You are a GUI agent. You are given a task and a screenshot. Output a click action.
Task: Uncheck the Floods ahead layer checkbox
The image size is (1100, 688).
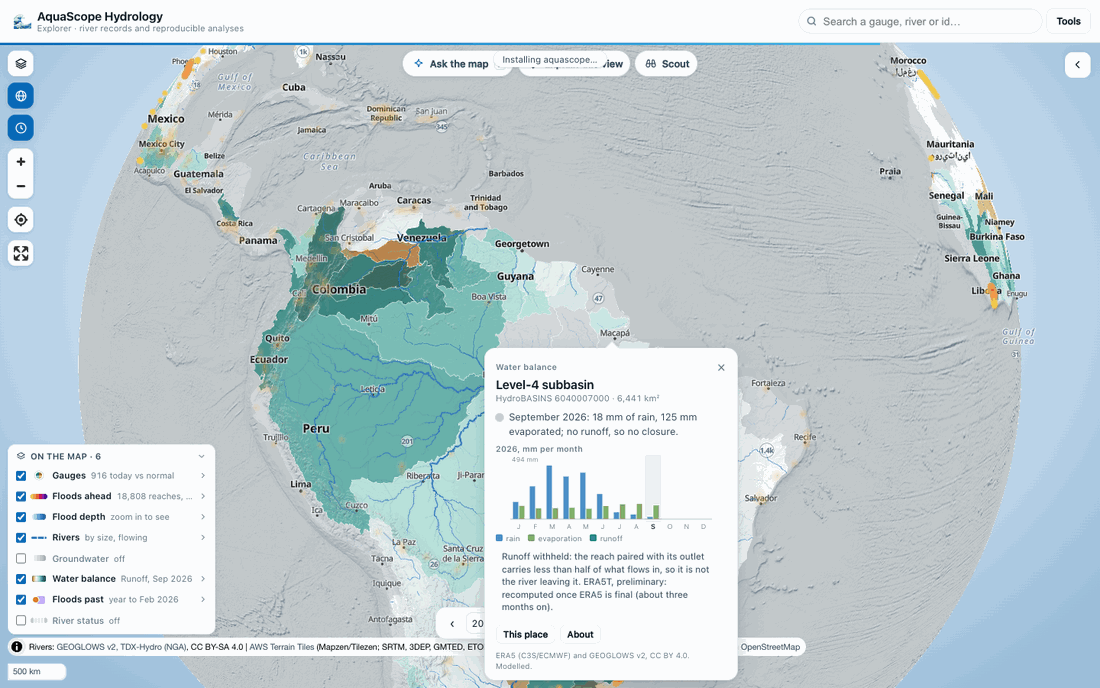pos(21,497)
